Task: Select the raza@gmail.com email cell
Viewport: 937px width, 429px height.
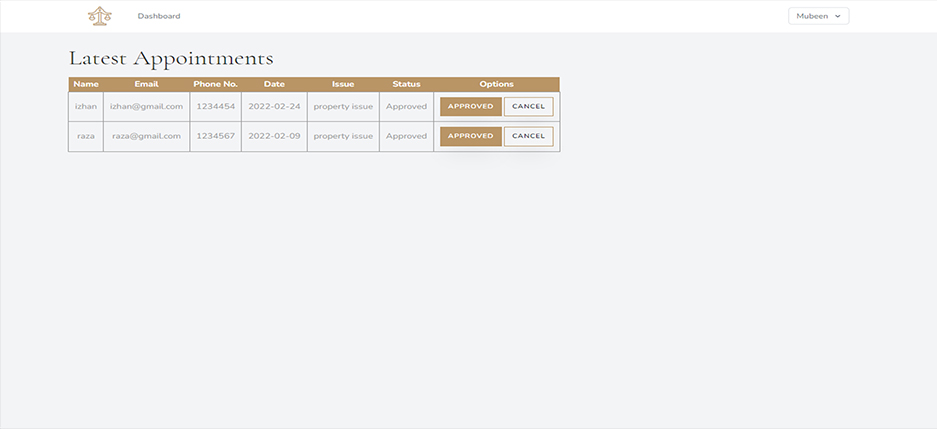Action: coord(146,136)
